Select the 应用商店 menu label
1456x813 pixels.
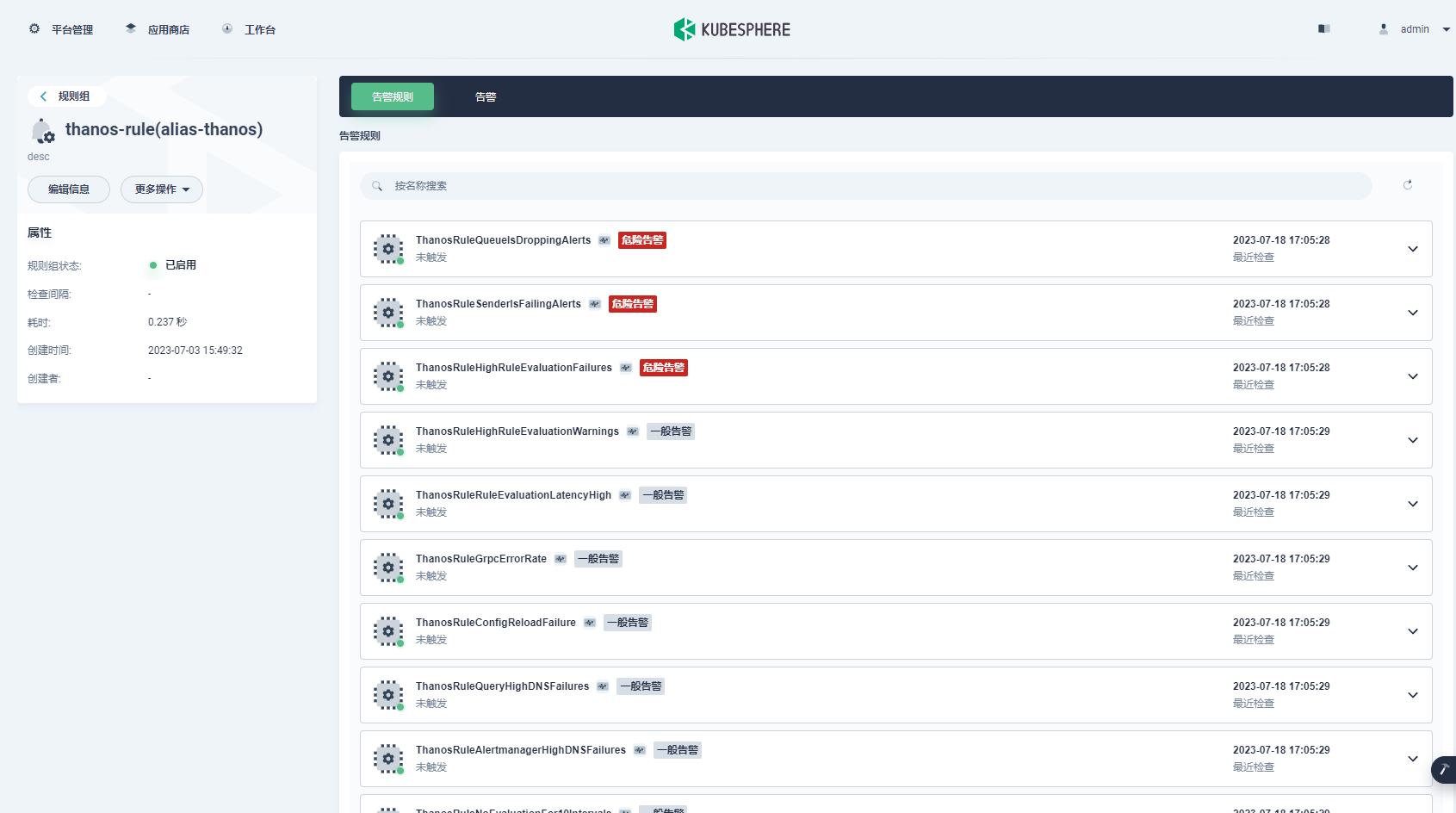click(169, 30)
